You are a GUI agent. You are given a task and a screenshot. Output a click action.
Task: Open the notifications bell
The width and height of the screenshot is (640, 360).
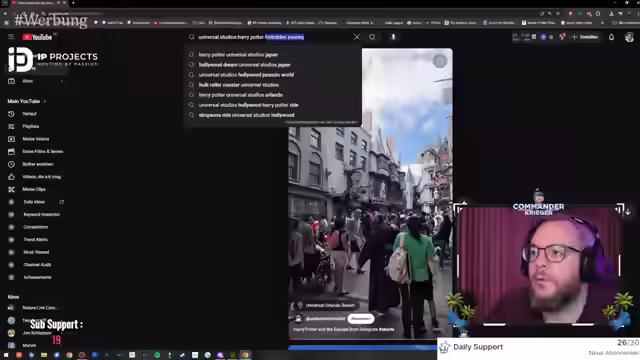611,37
